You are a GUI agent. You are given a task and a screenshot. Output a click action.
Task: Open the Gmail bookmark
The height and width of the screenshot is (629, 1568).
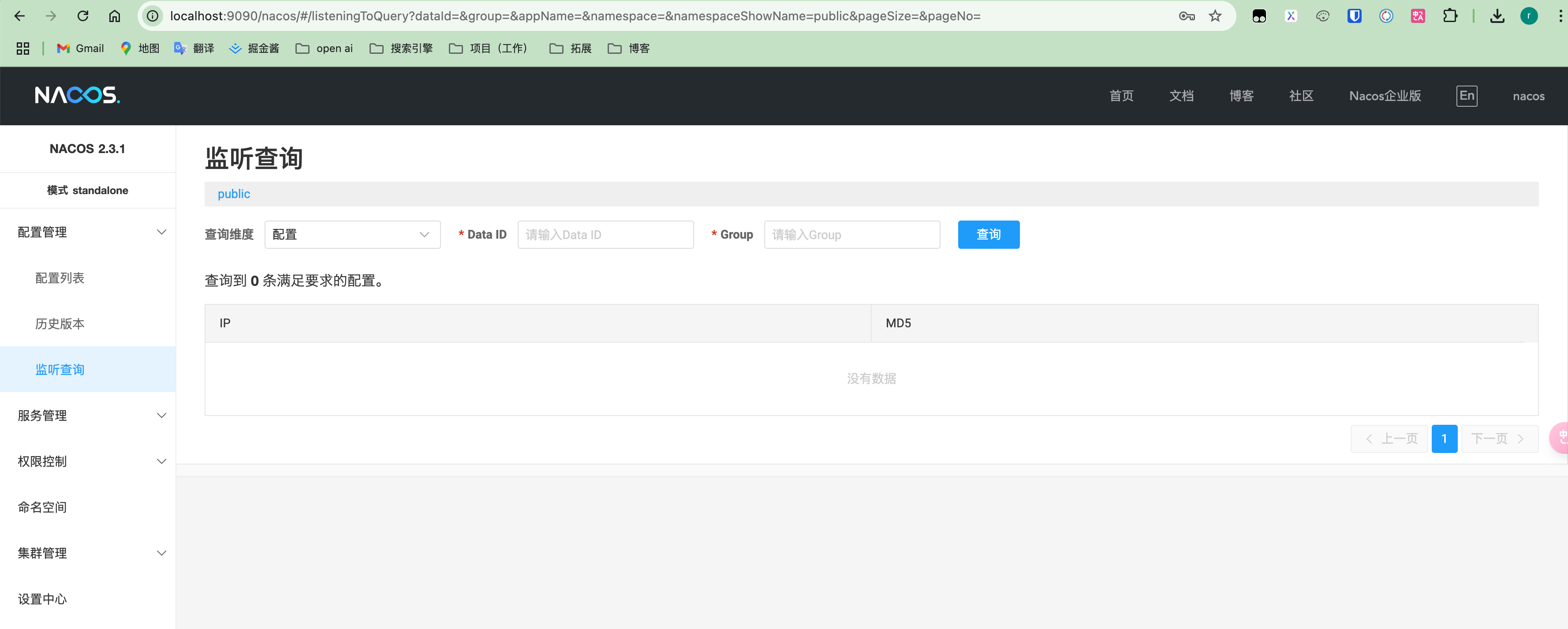80,48
